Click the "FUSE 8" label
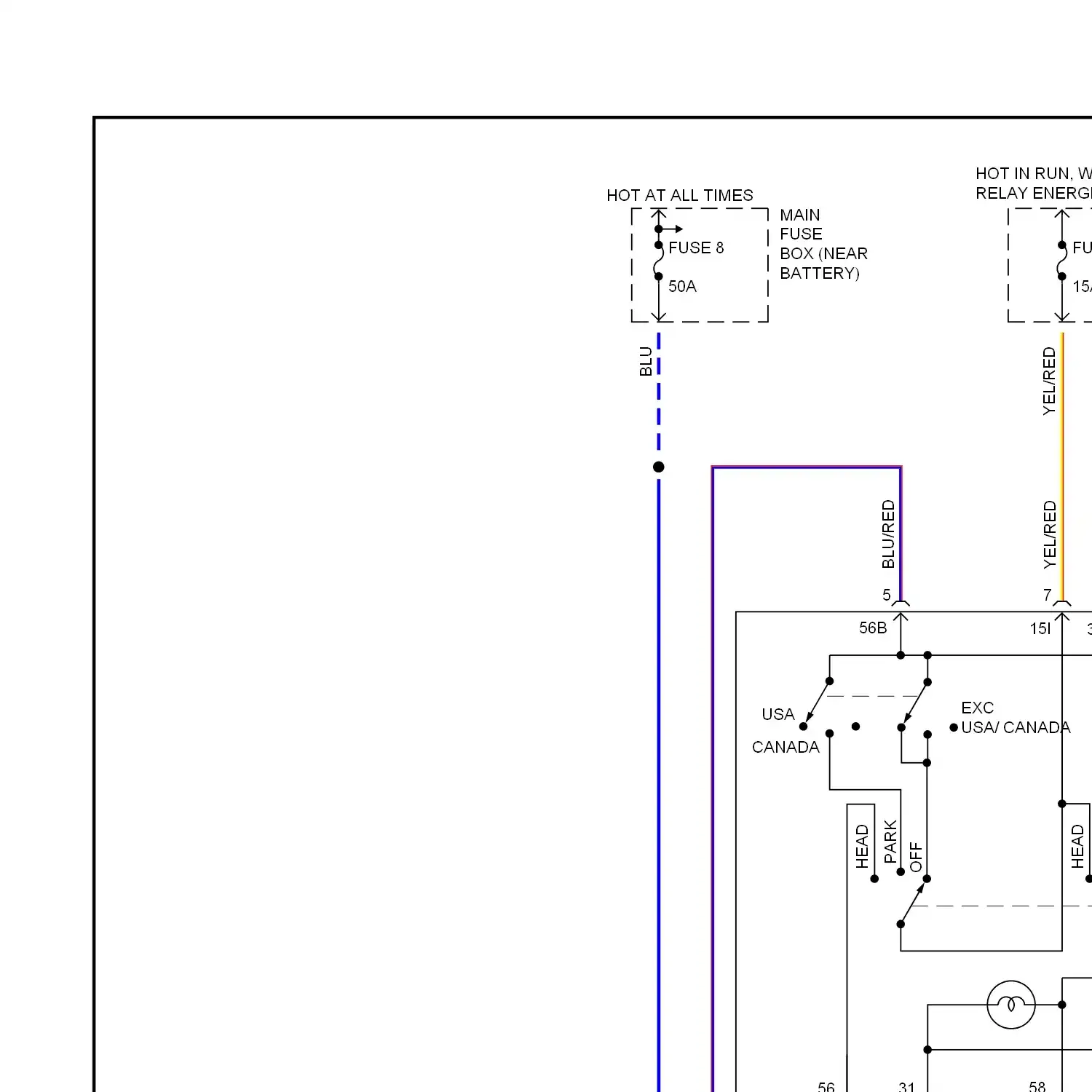The height and width of the screenshot is (1092, 1092). pos(696,248)
